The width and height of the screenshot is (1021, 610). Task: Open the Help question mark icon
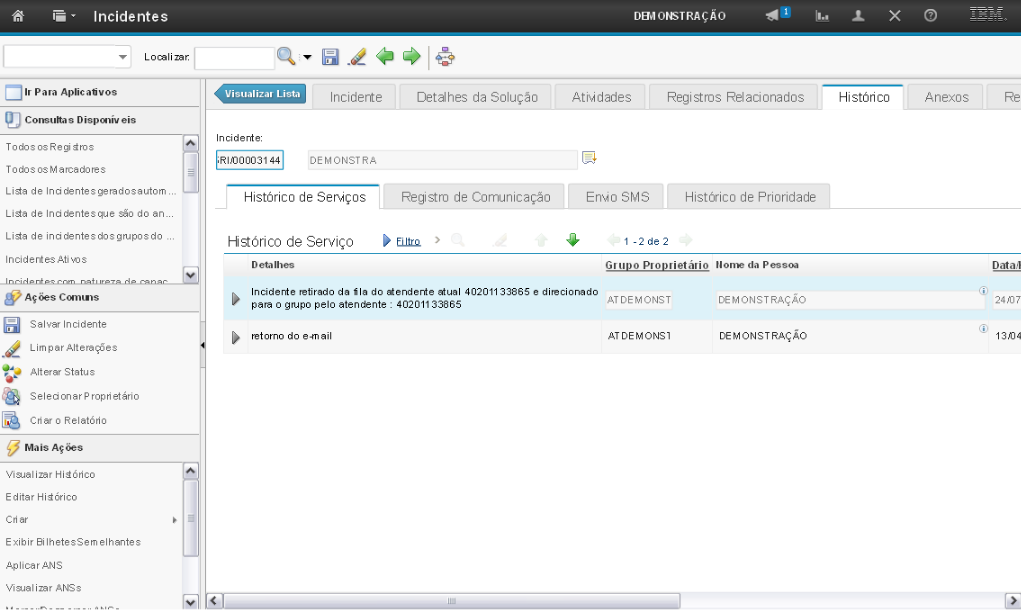tap(930, 16)
